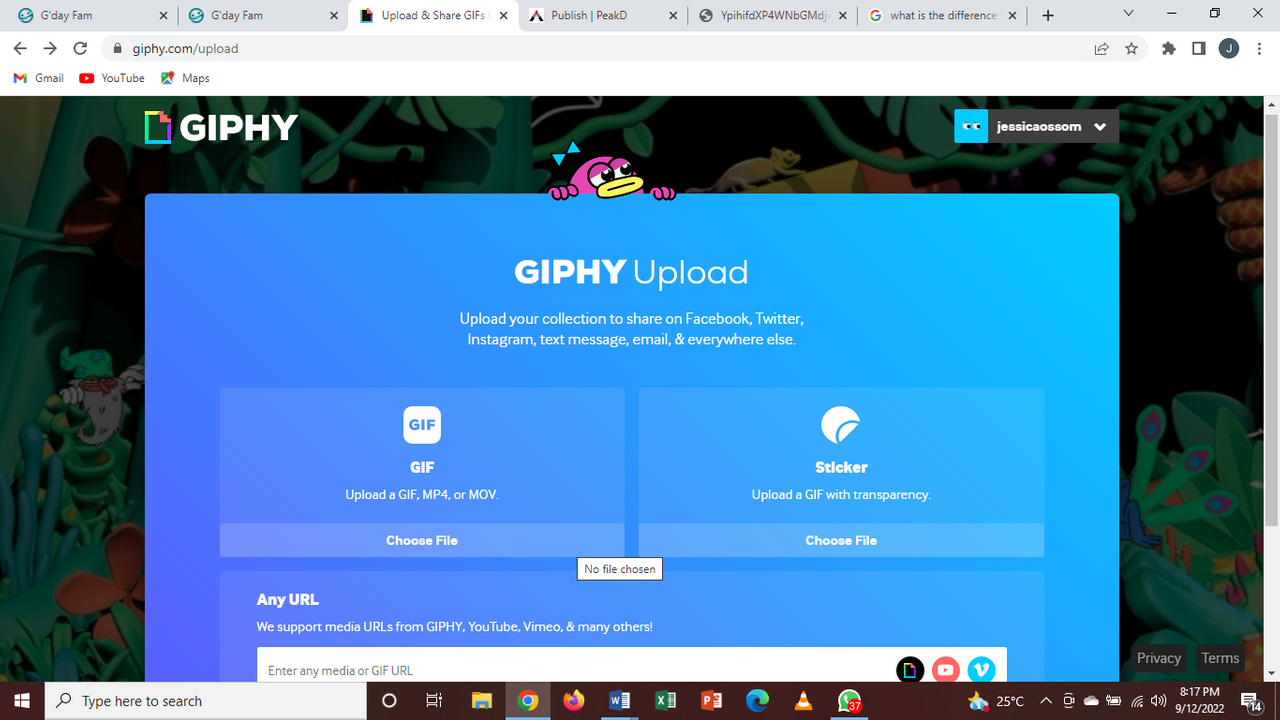This screenshot has height=720, width=1280.
Task: Click the 25°C weather widget
Action: click(995, 701)
